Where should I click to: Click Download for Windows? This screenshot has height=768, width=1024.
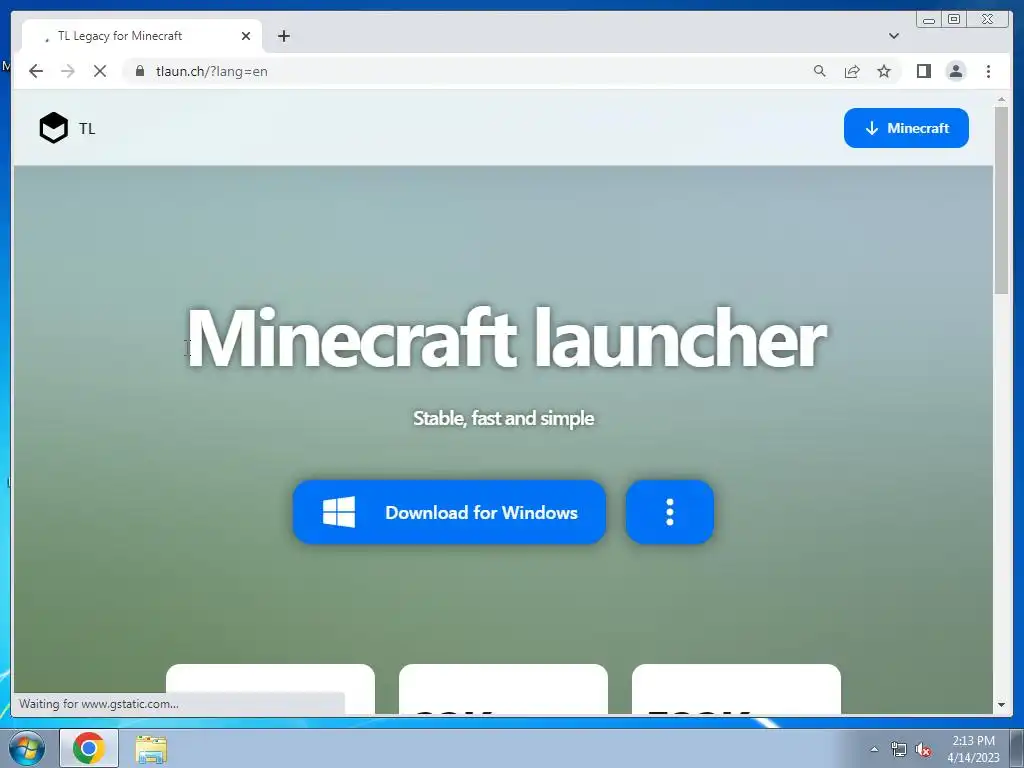tap(449, 512)
